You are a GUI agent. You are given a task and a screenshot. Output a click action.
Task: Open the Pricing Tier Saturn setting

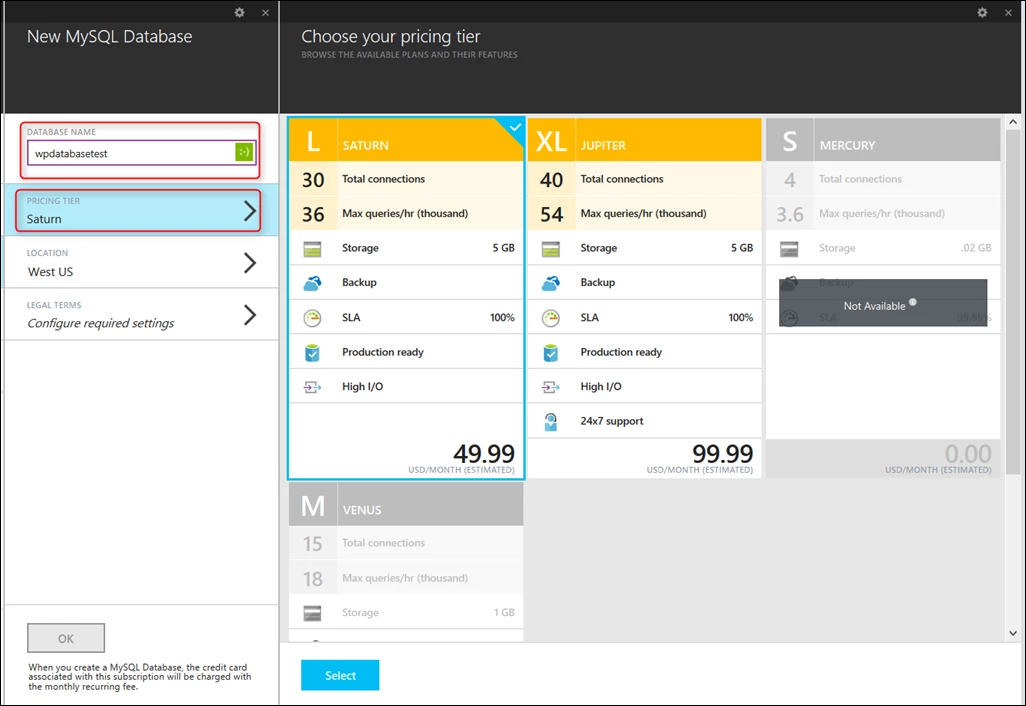(x=141, y=211)
